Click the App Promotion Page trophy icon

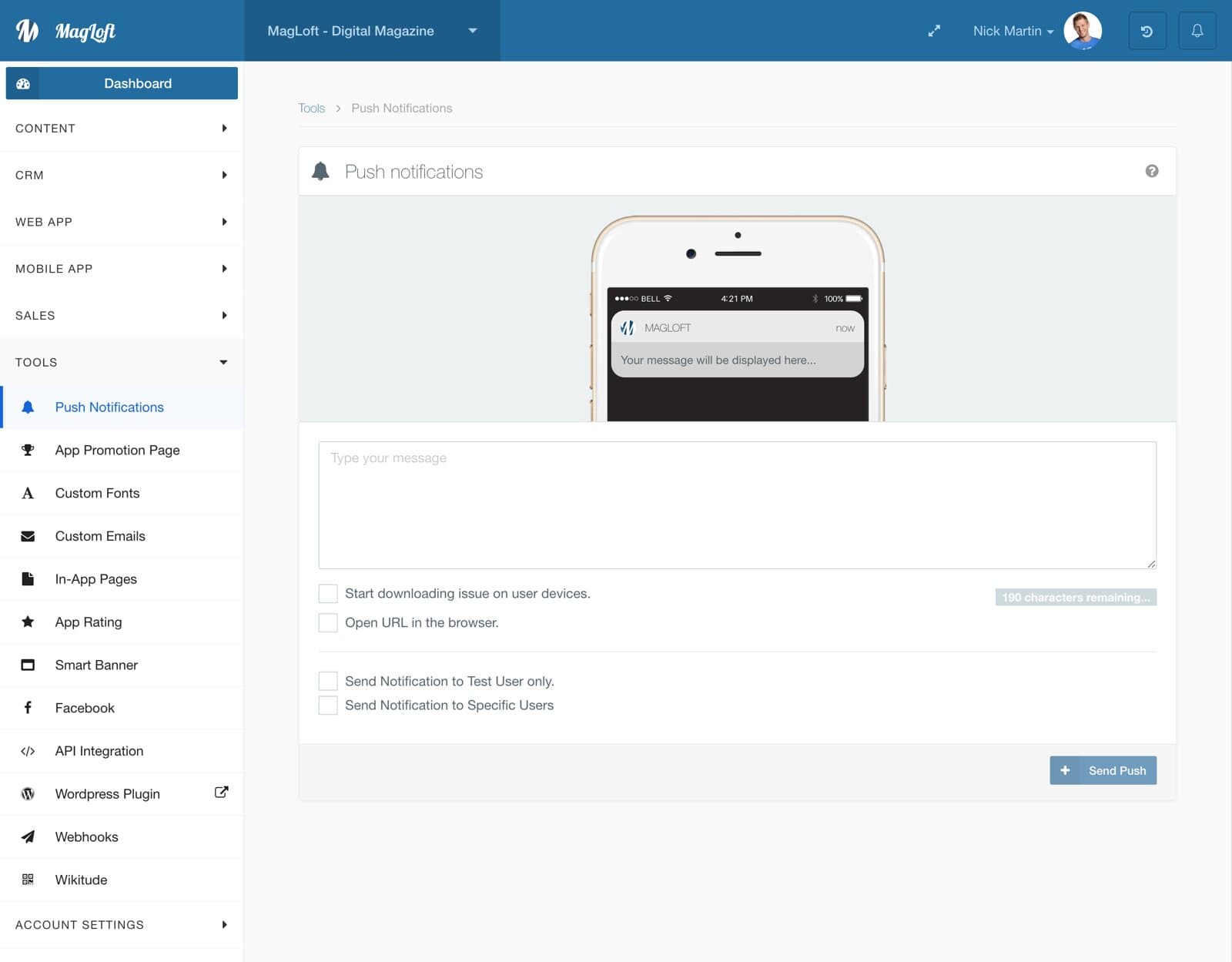coord(28,450)
